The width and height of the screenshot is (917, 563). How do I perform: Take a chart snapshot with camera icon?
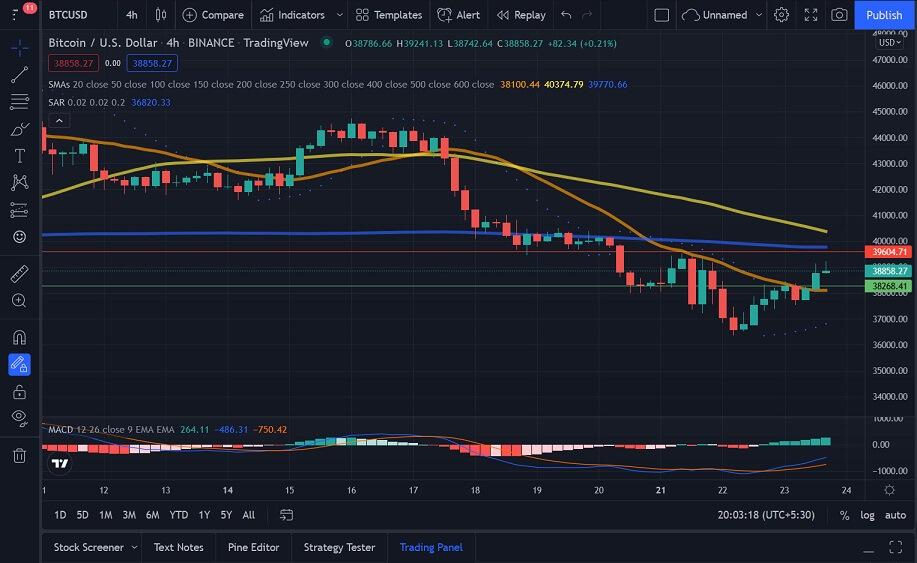[839, 15]
